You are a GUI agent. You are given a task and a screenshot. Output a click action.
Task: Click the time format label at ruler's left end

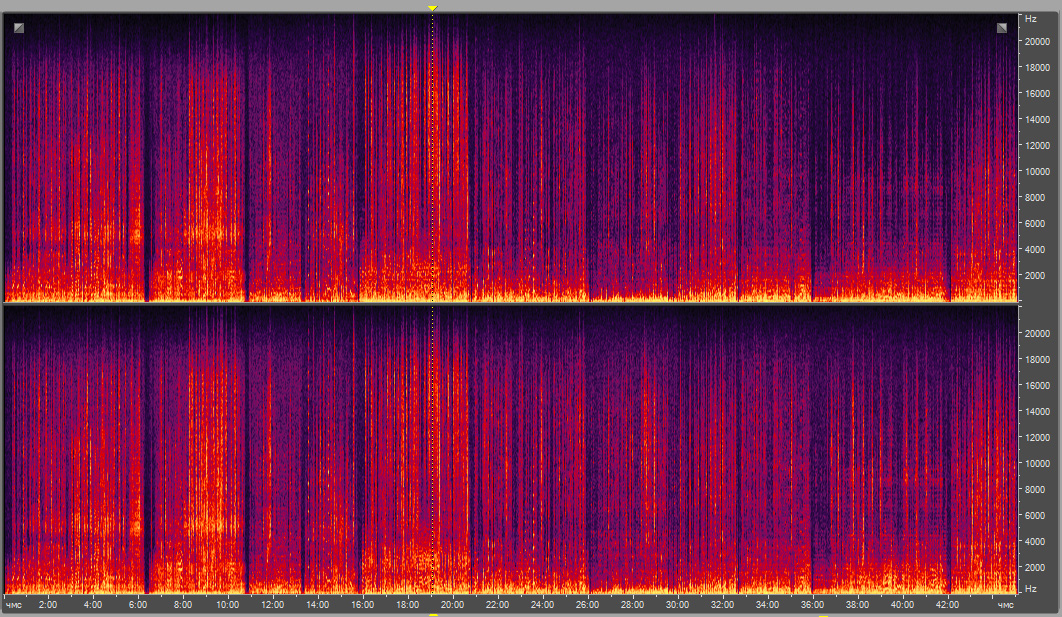tap(14, 605)
